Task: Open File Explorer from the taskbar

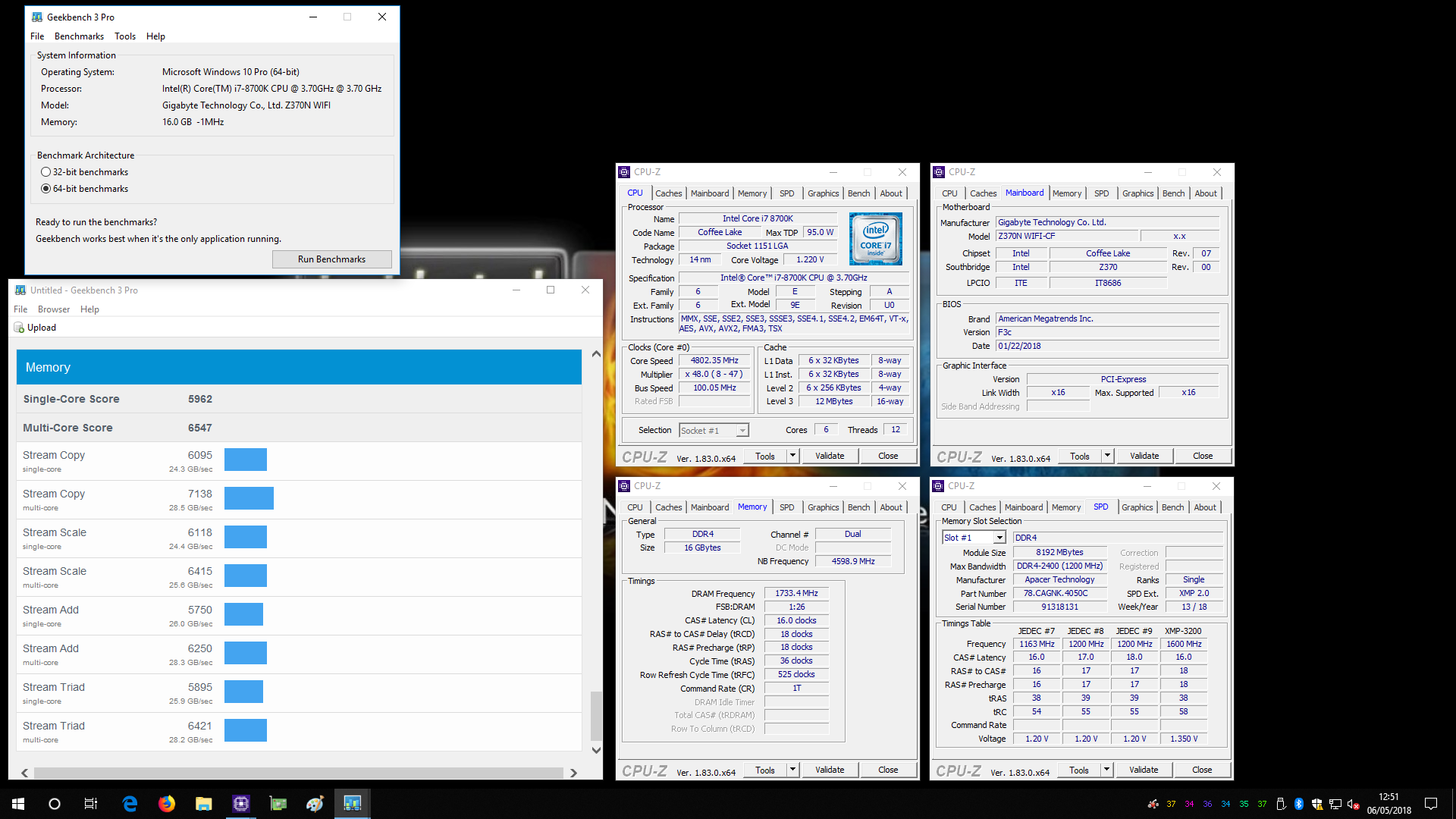Action: pos(203,804)
